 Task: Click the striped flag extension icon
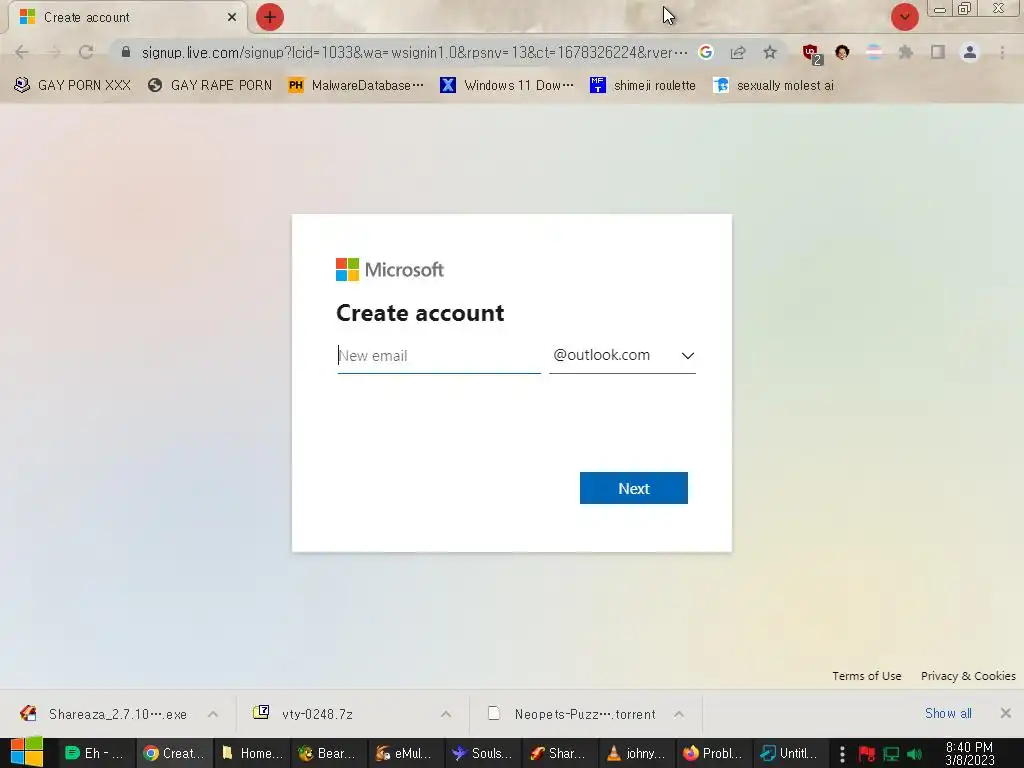click(874, 52)
